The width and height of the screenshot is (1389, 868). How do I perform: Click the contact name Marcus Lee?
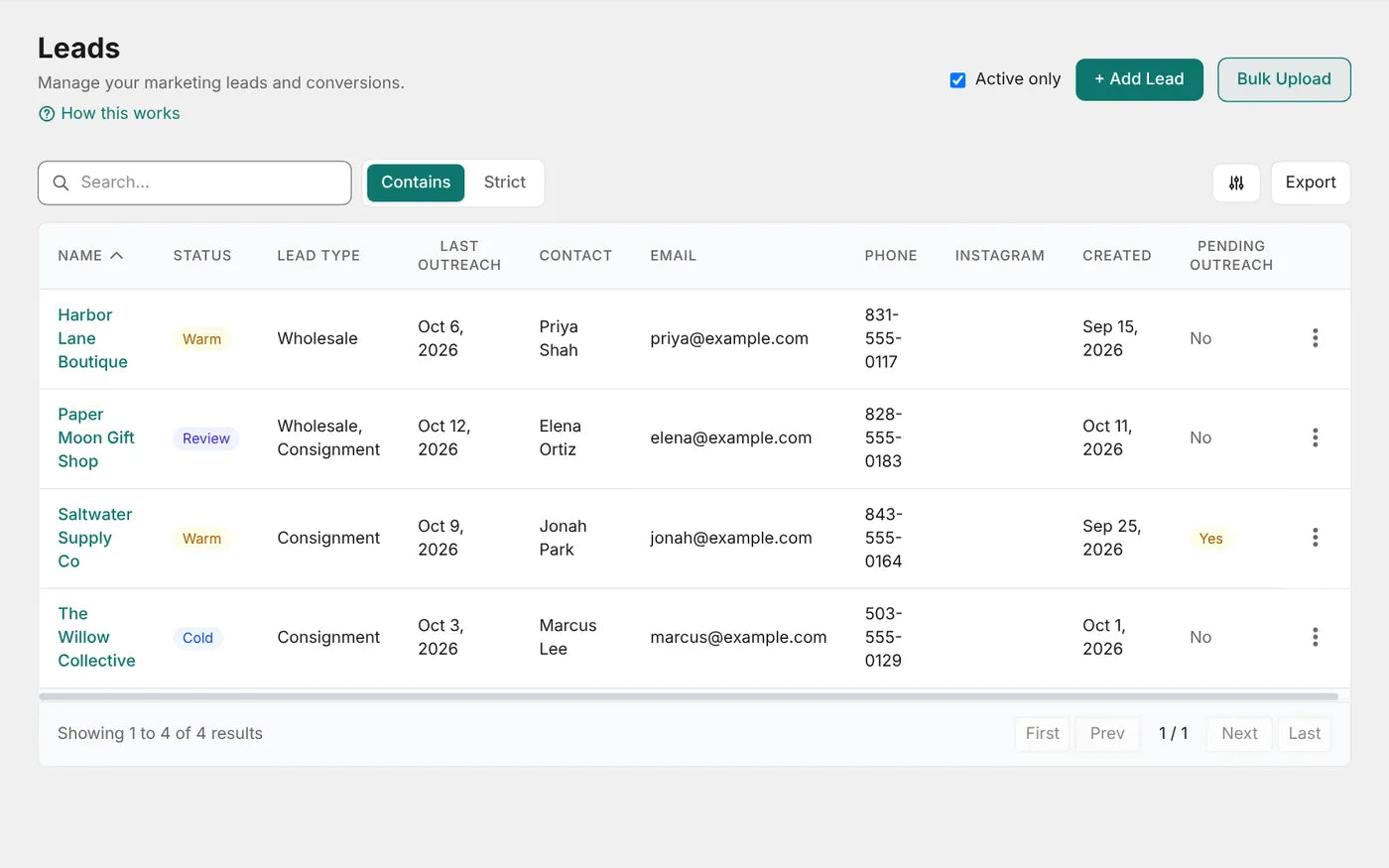[x=568, y=637]
